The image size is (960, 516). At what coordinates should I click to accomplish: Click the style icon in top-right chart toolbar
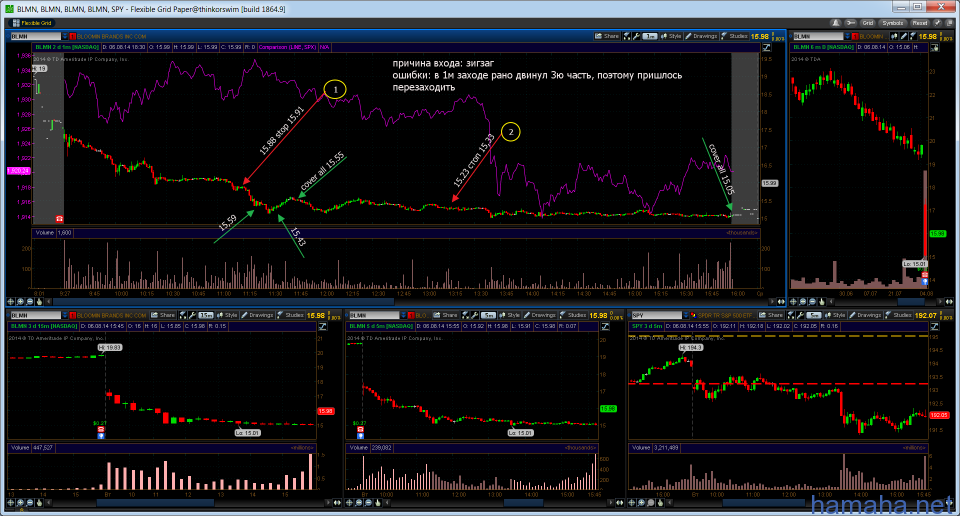(x=896, y=36)
